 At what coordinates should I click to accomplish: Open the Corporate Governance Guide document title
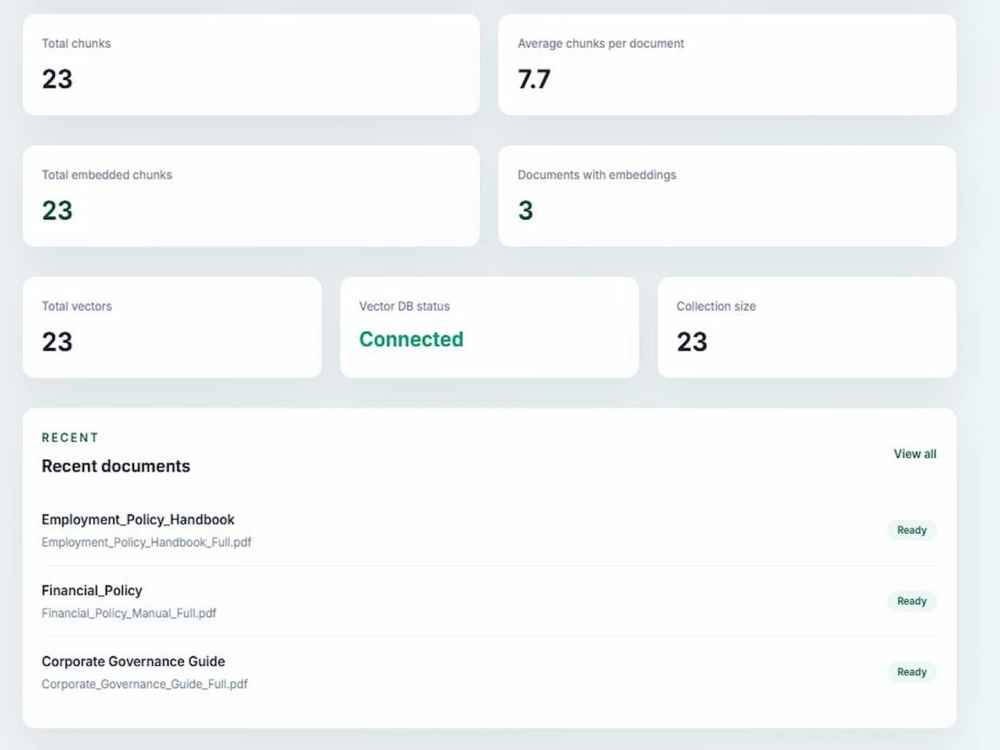click(133, 661)
